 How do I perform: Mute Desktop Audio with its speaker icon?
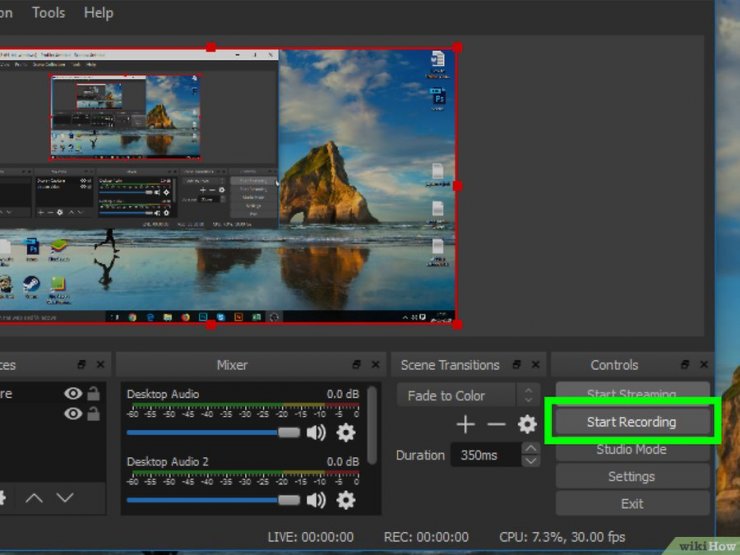point(316,432)
